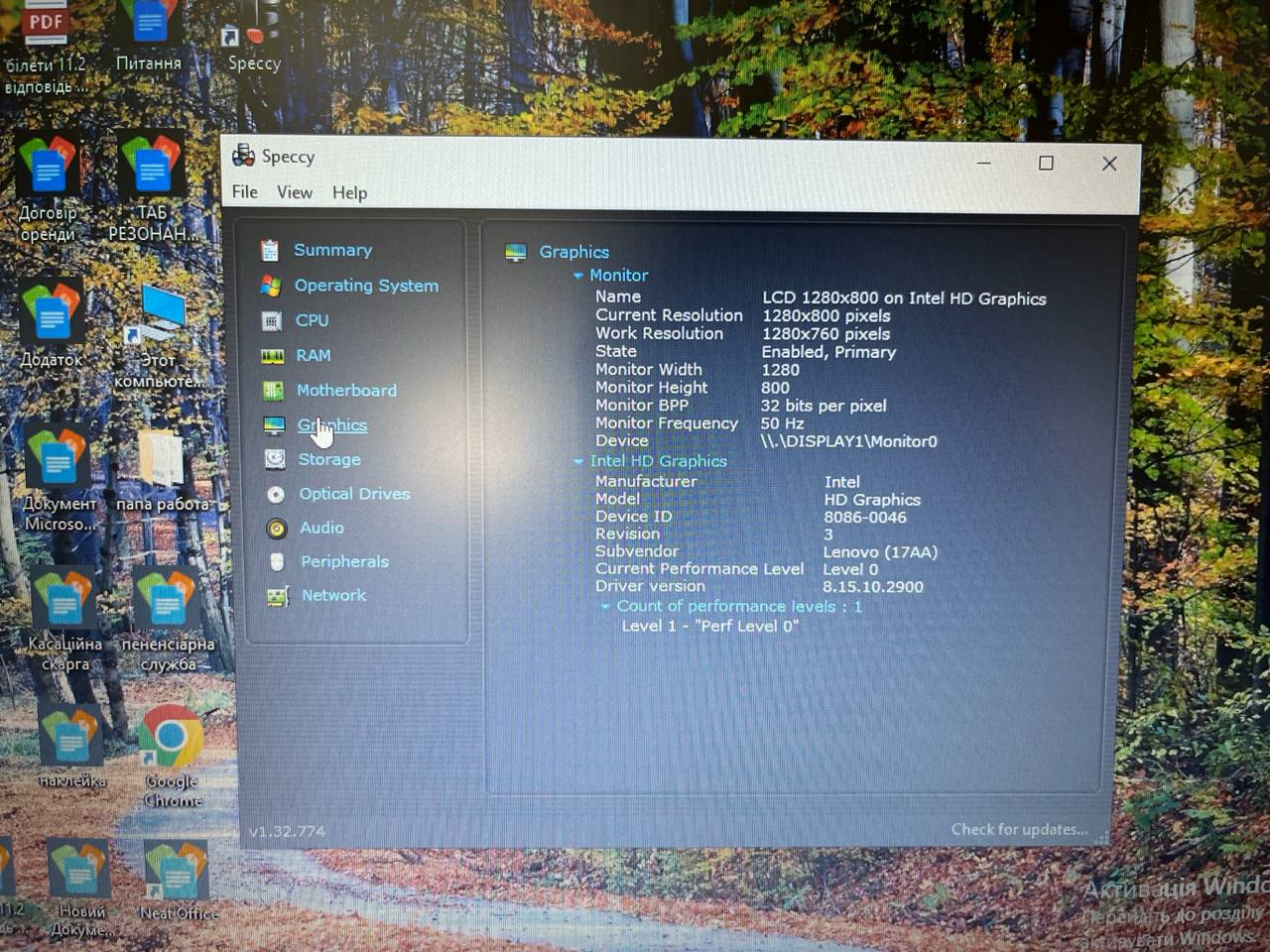Collapse the Monitor tree node

(x=578, y=276)
